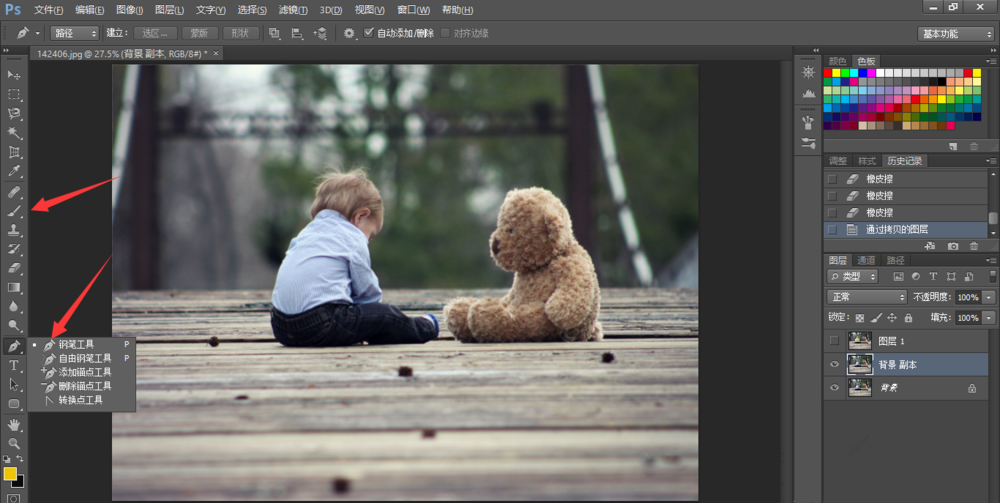Select the Clone Stamp tool
The height and width of the screenshot is (503, 1000).
[14, 229]
